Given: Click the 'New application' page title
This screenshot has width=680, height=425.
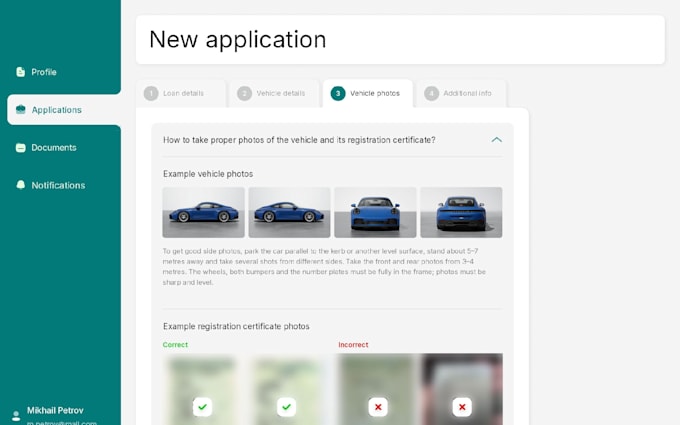Looking at the screenshot, I should pos(238,39).
